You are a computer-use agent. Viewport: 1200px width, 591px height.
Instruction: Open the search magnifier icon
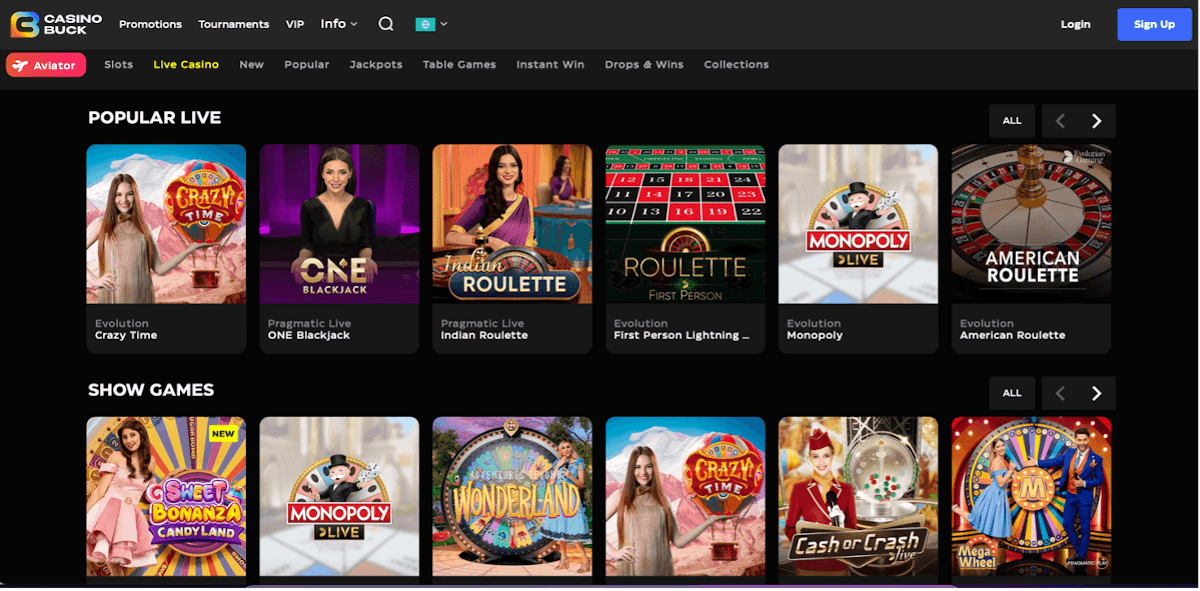(386, 24)
